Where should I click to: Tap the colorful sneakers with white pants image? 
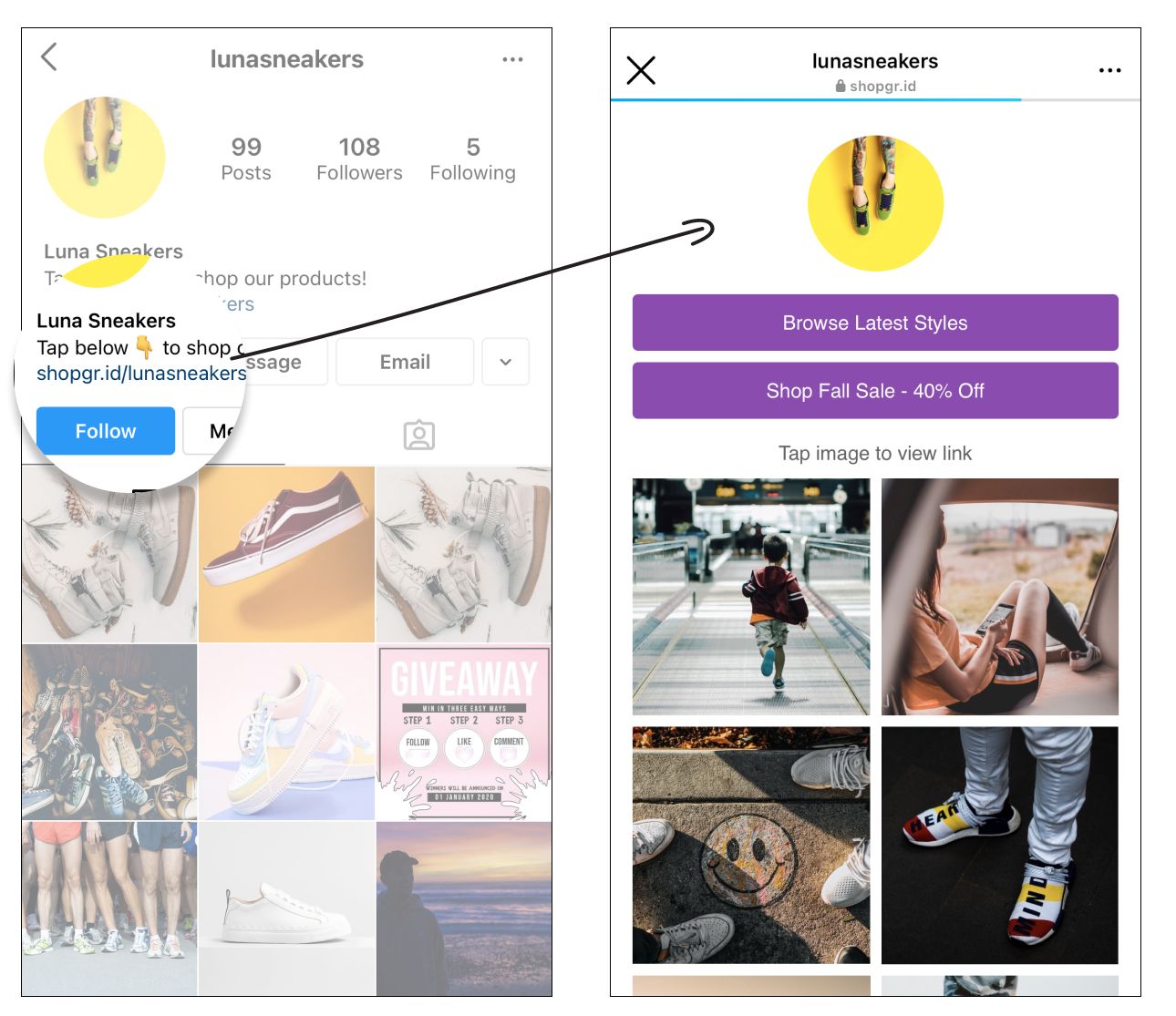1000,845
